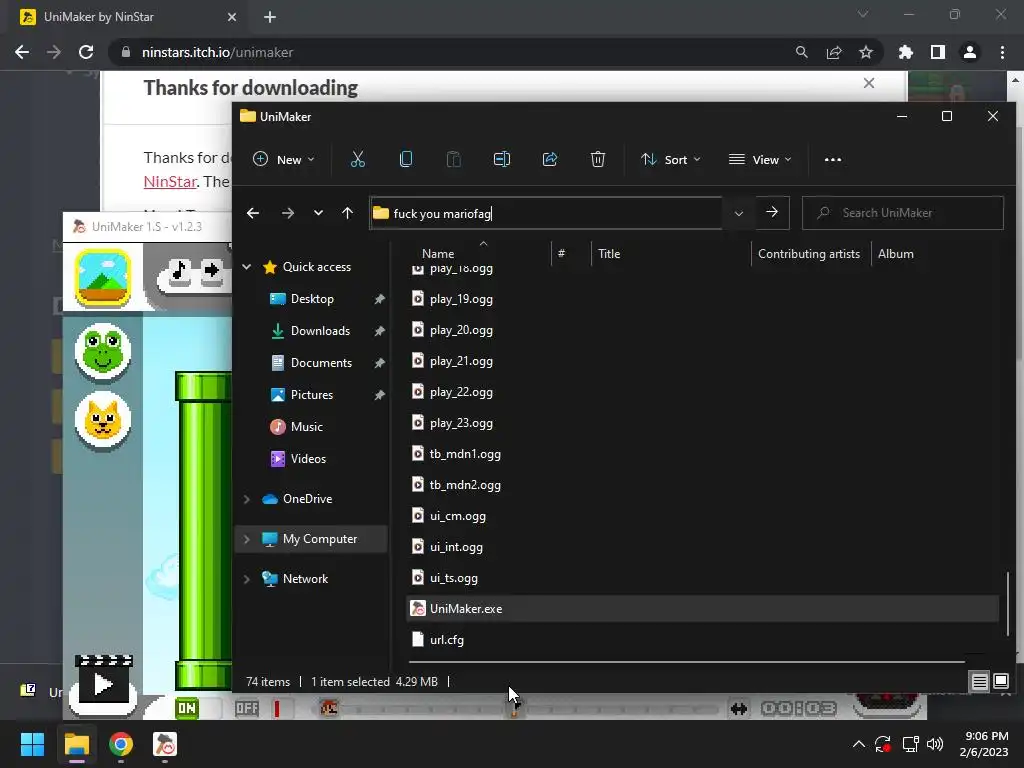Follow the NinStar link on the page
The image size is (1024, 768).
(170, 181)
